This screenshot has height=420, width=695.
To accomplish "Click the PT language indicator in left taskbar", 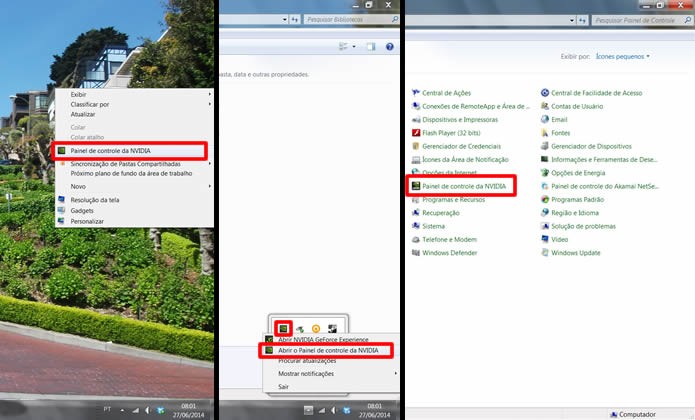I will point(107,409).
